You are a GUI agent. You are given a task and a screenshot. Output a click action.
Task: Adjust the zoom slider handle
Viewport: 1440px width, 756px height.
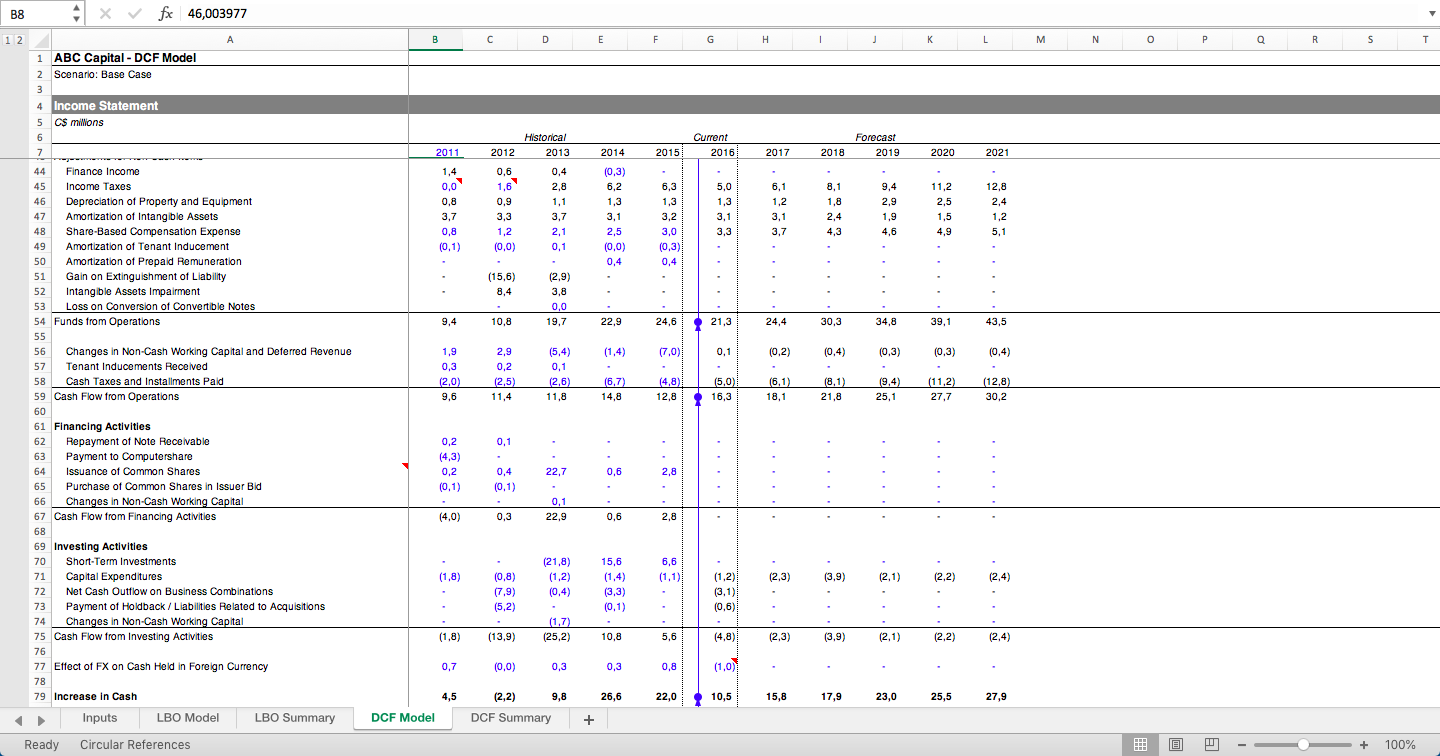tap(1303, 745)
